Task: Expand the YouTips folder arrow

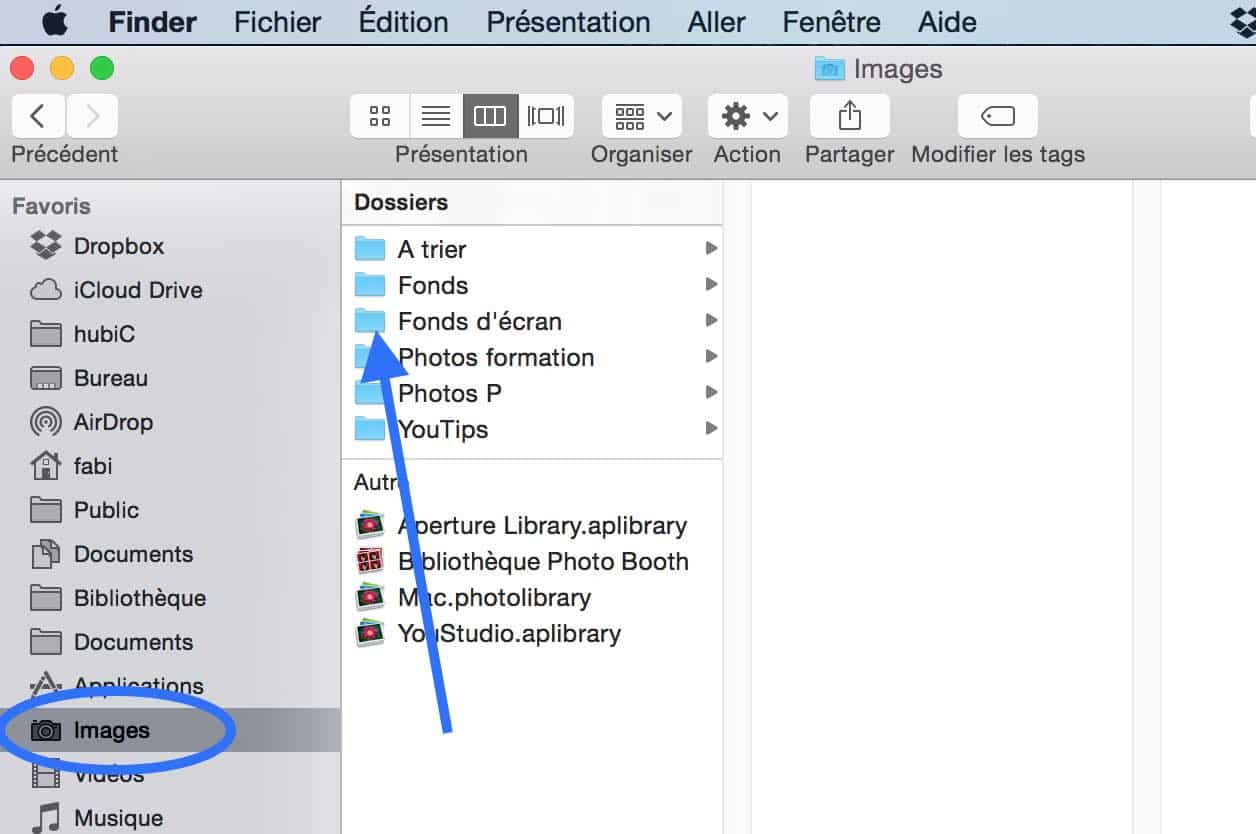Action: pyautogui.click(x=711, y=428)
